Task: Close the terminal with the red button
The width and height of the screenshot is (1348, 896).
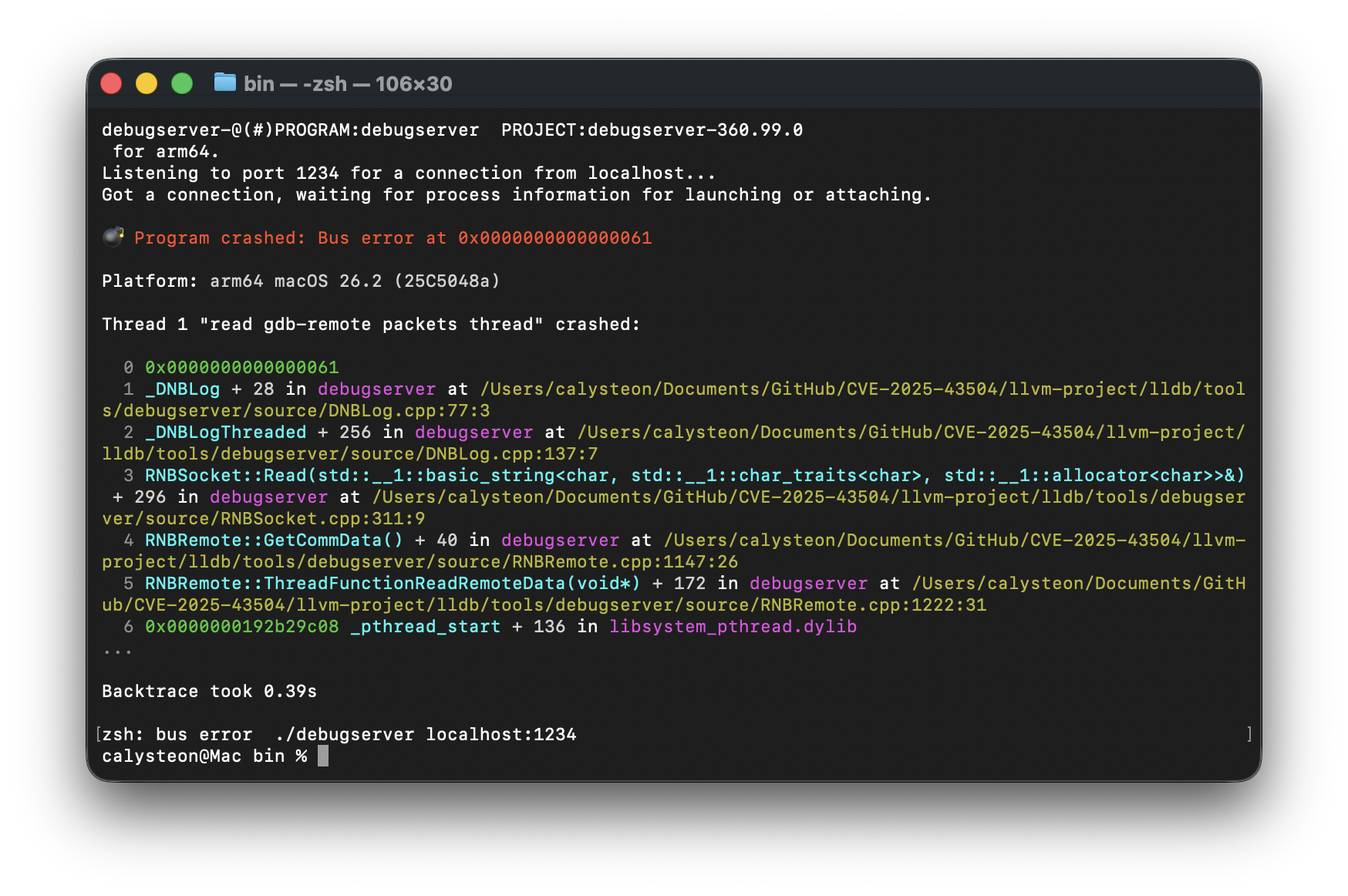Action: (112, 83)
